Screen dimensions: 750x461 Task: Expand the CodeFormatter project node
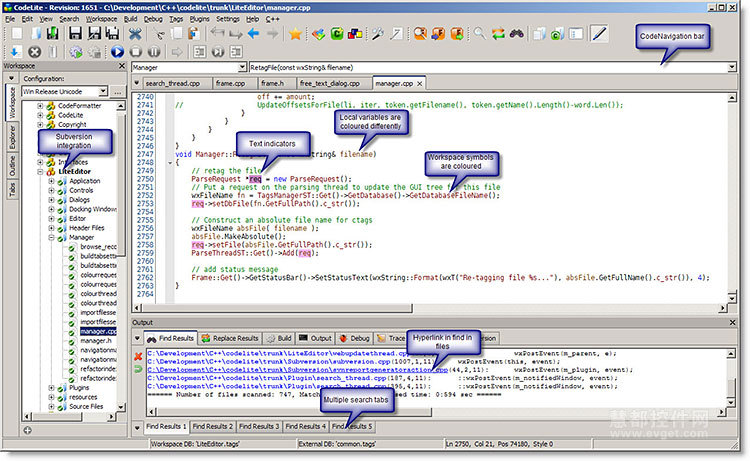40,106
